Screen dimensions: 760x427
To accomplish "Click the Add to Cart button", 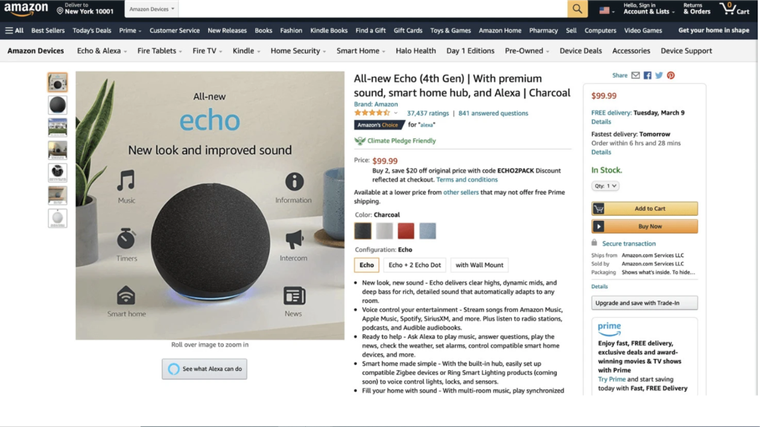I will (645, 208).
